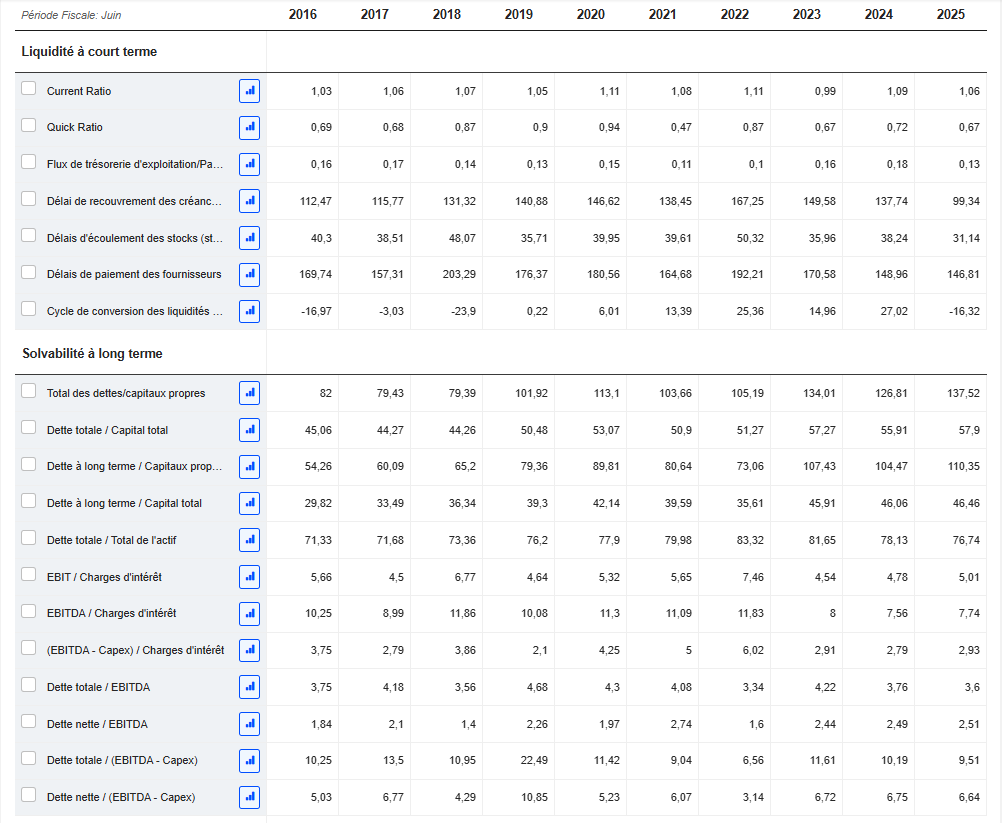Click receivables 2022 value 167,25
Screen dimensions: 1002x823
(x=748, y=201)
